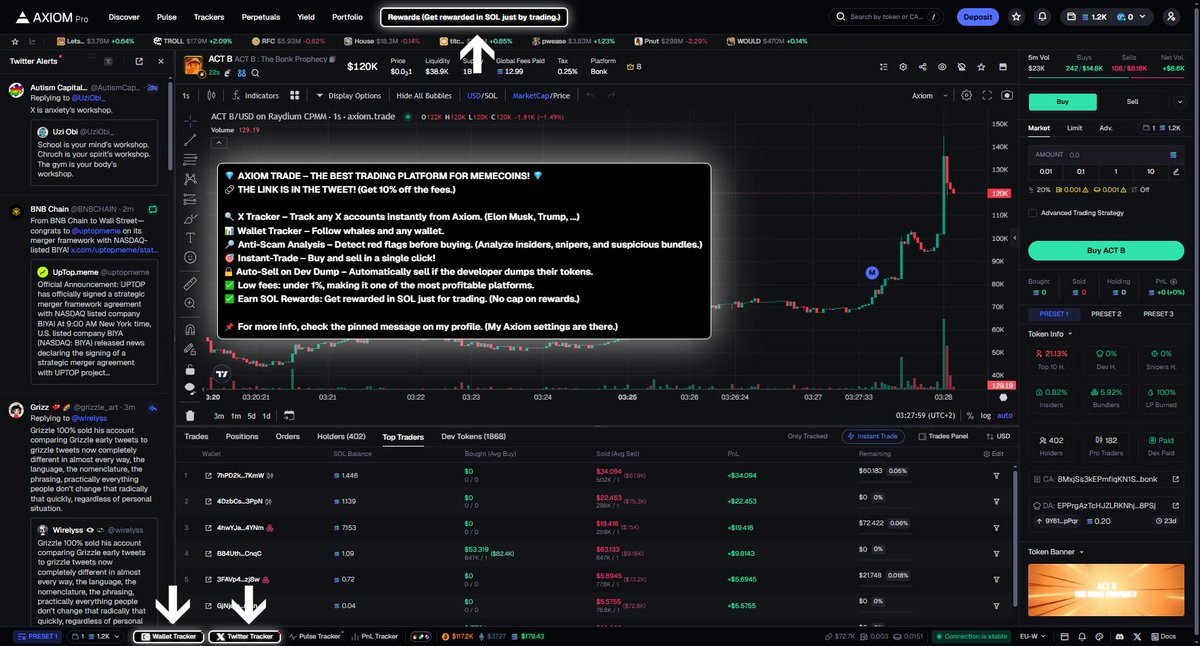
Task: Click the filter icon for wallet 7hPD2k...7KmW
Action: tap(996, 476)
